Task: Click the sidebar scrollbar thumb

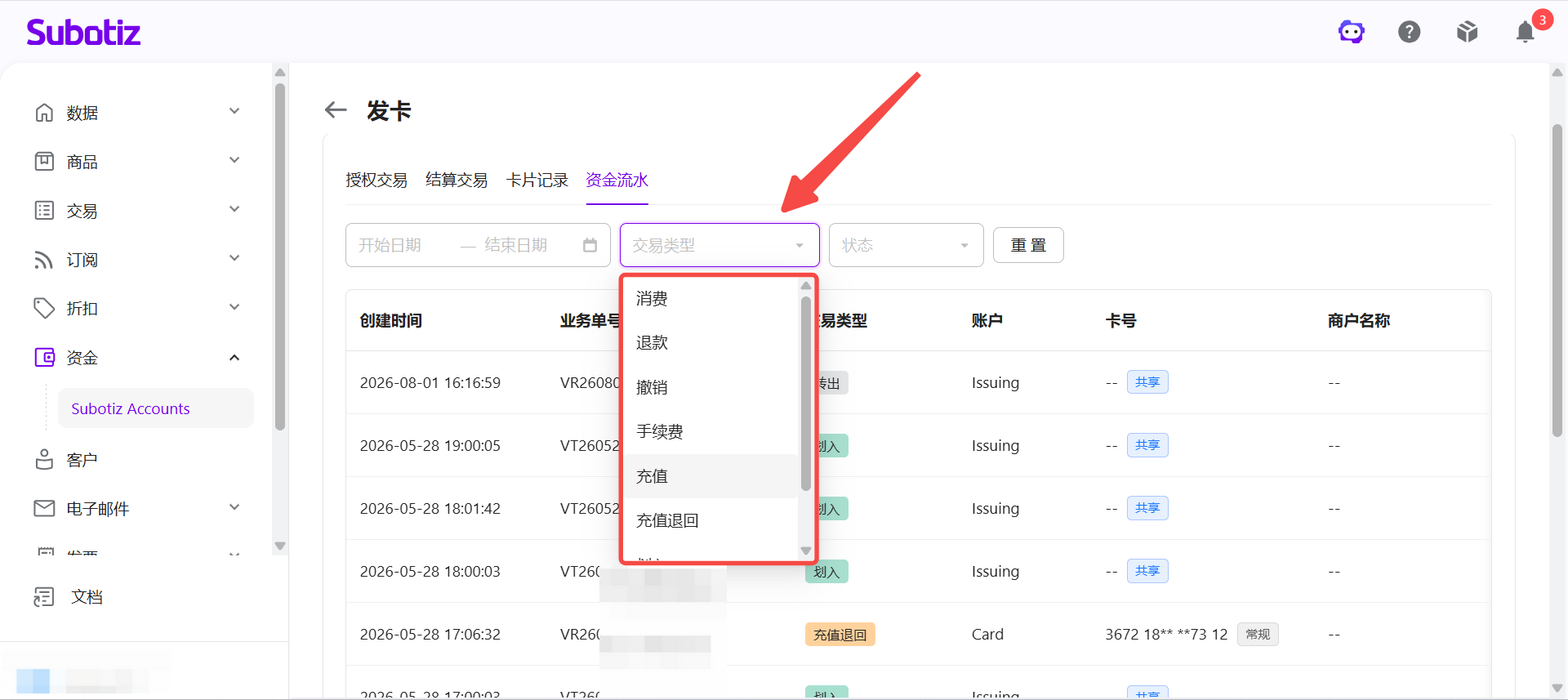Action: (x=280, y=256)
